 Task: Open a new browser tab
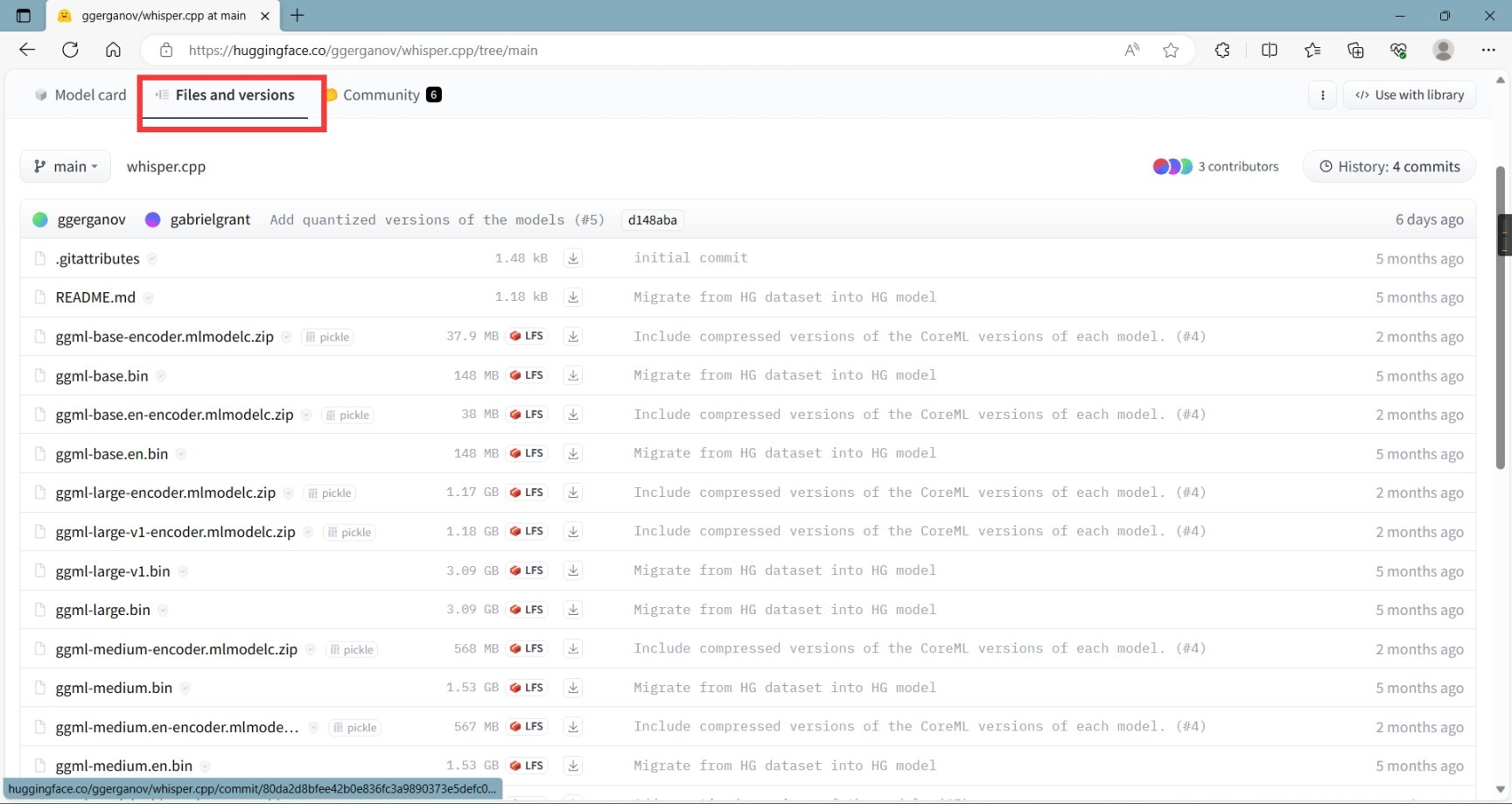pyautogui.click(x=297, y=16)
